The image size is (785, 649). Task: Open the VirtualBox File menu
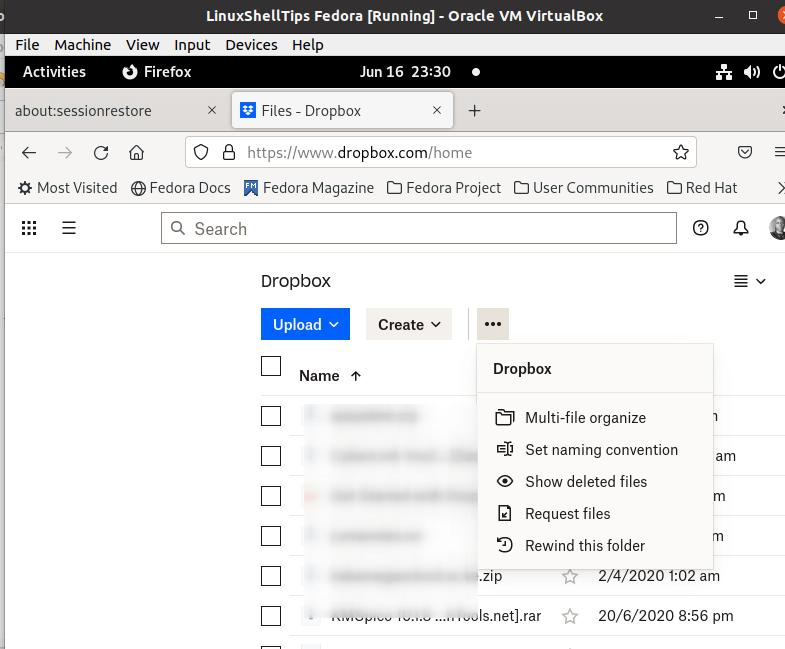(x=27, y=45)
